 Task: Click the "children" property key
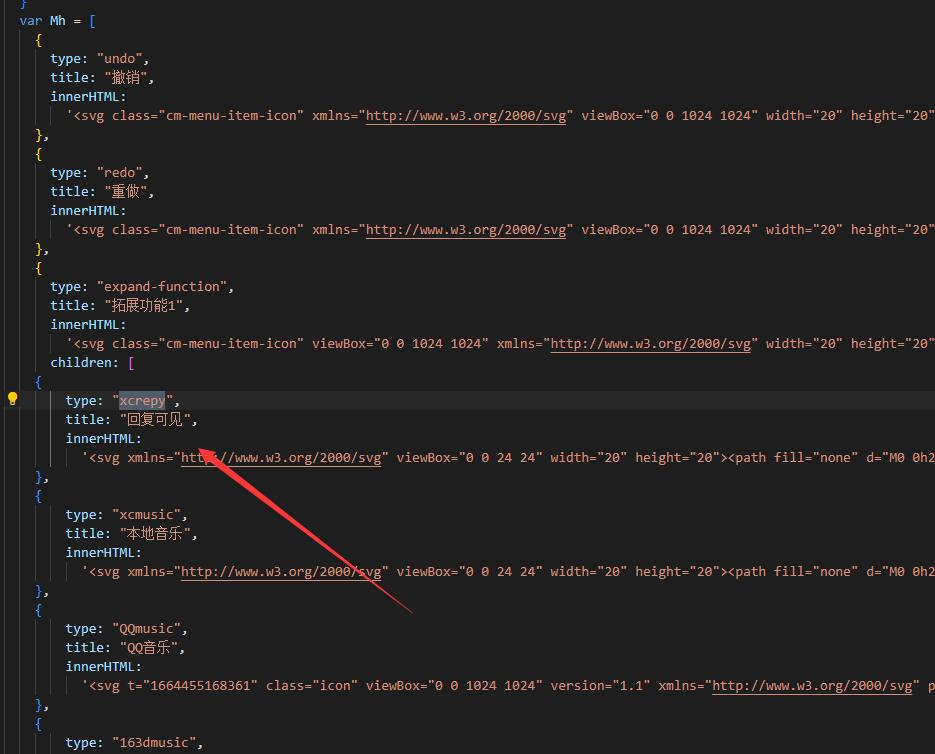[x=85, y=363]
